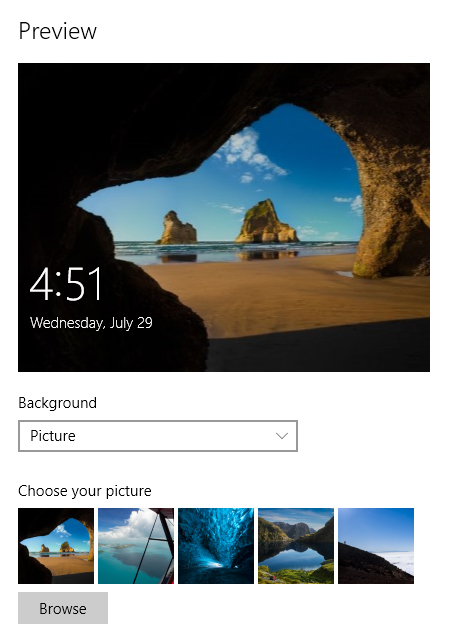Choose the dark hillside above clouds thumbnail
471x635 pixels.
coord(376,546)
